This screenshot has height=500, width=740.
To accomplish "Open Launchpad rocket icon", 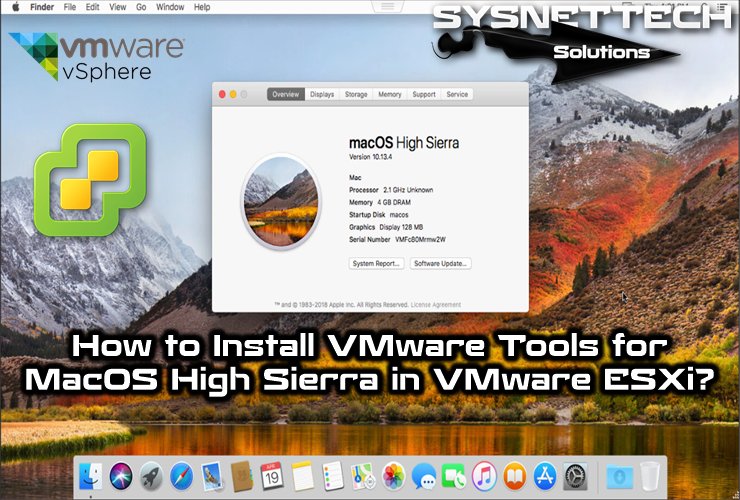I will point(151,476).
